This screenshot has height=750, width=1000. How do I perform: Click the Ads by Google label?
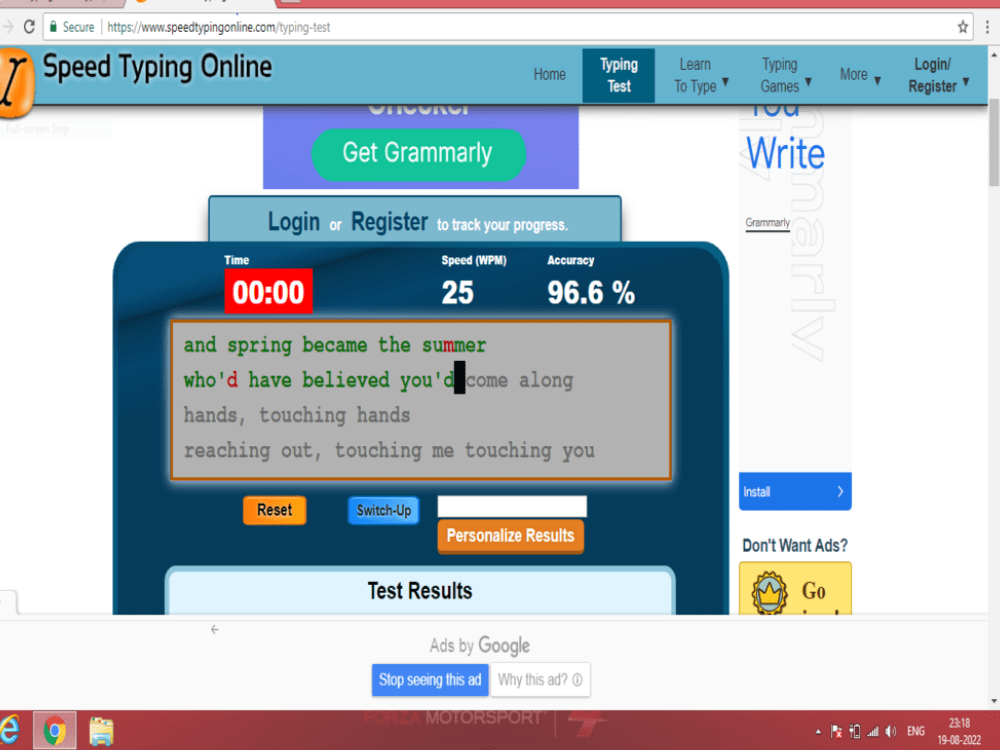pyautogui.click(x=480, y=645)
